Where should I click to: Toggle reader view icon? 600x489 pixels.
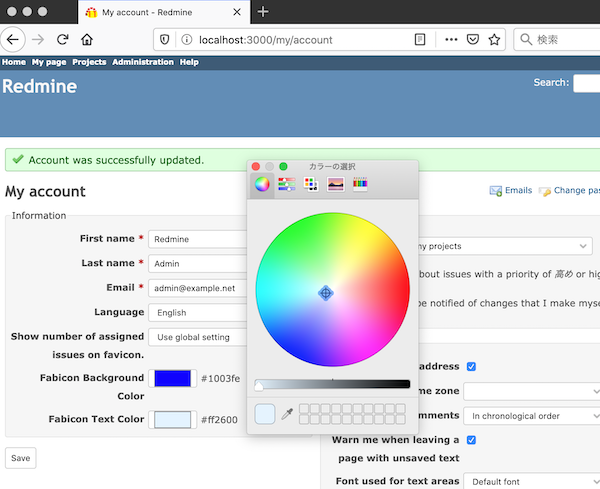pyautogui.click(x=420, y=39)
